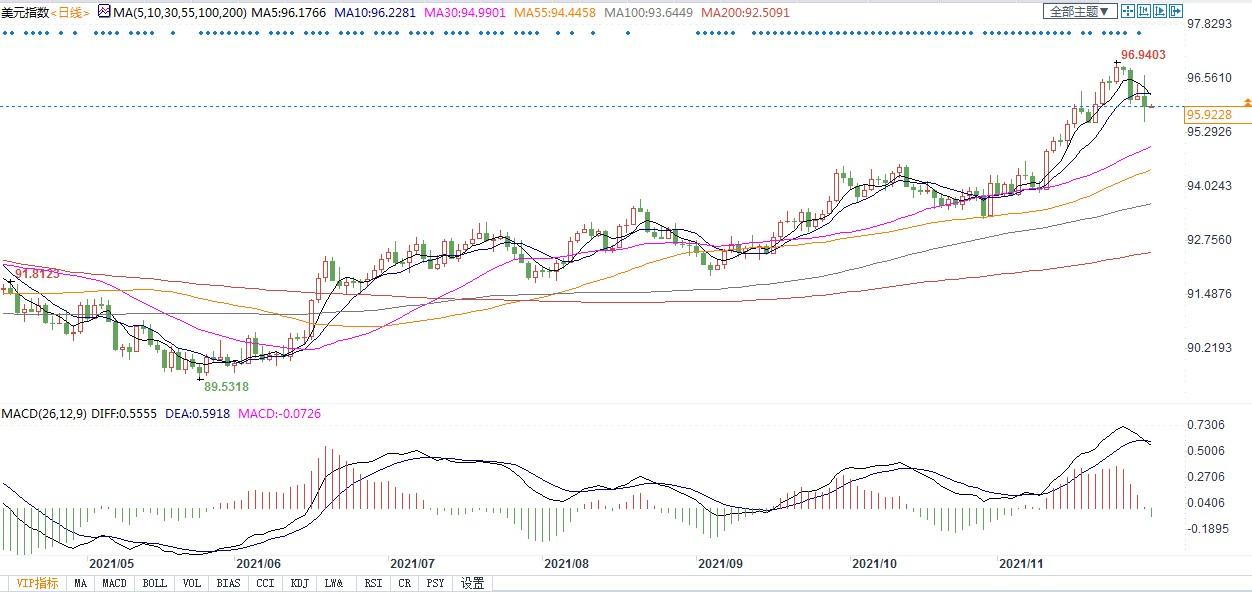Click the 0.2706 MACD axis value
Viewport: 1252px width, 592px height.
point(1206,476)
